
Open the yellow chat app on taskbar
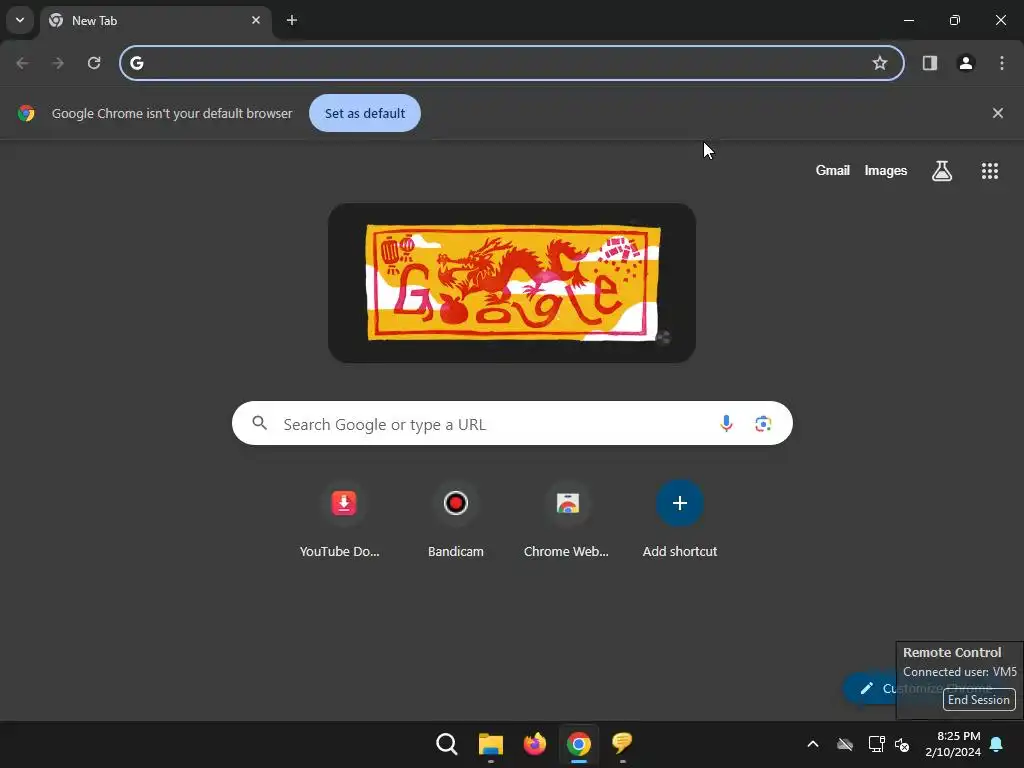tap(622, 744)
